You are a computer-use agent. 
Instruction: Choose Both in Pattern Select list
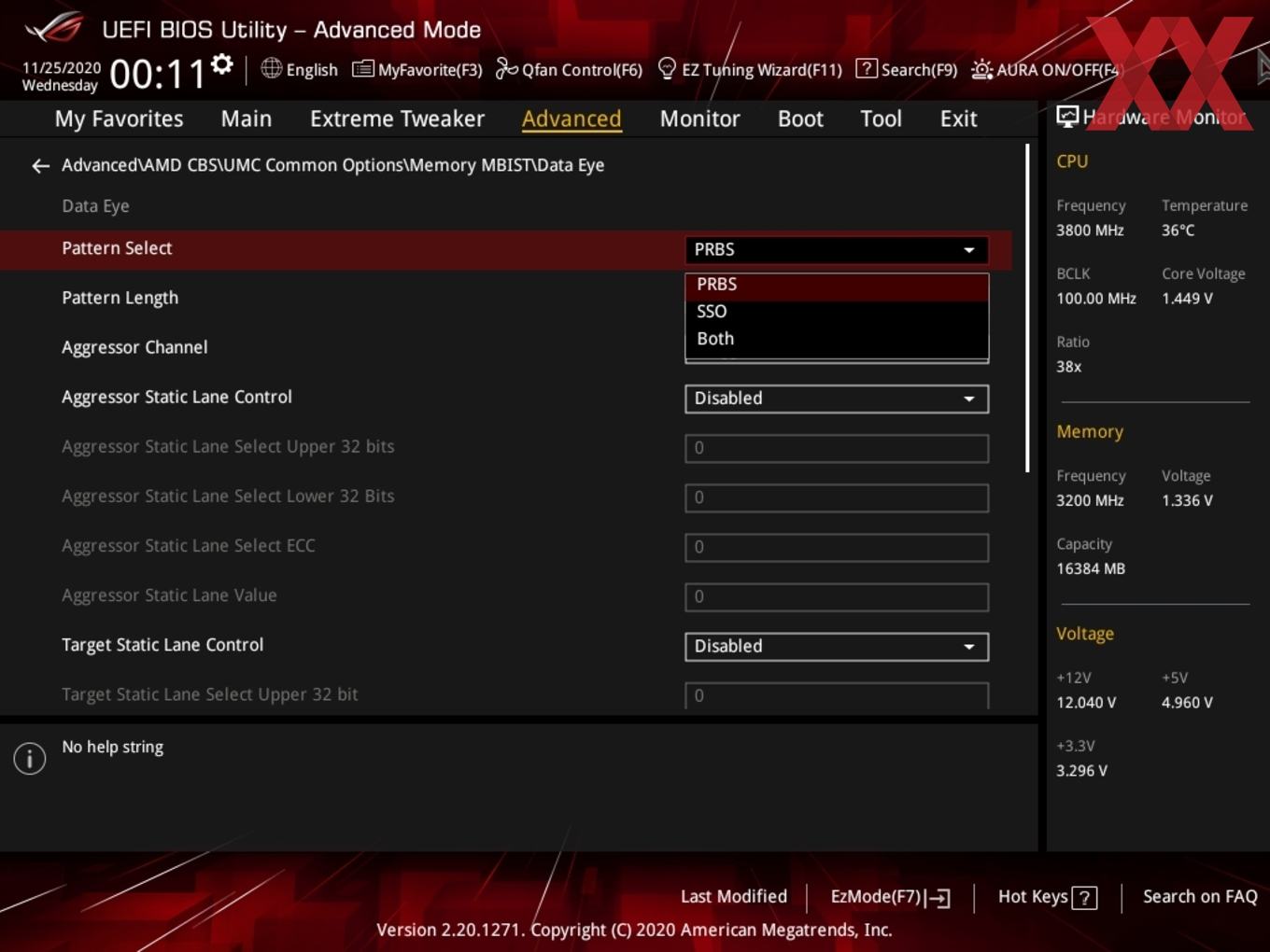click(837, 339)
